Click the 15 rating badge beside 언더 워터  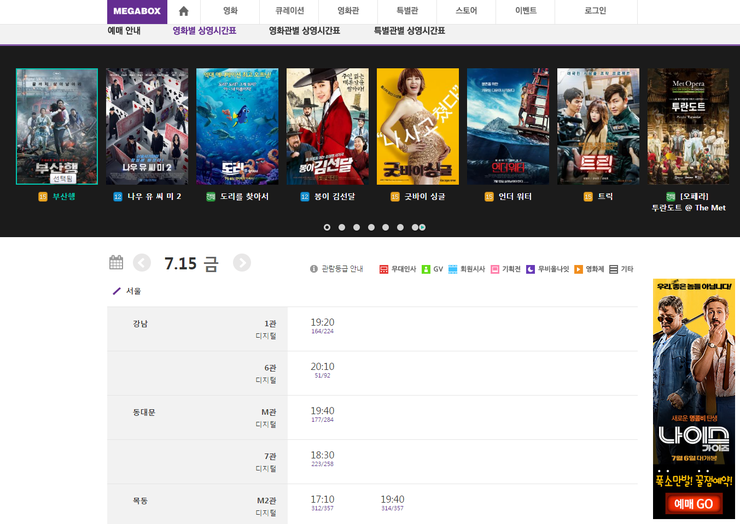point(489,197)
